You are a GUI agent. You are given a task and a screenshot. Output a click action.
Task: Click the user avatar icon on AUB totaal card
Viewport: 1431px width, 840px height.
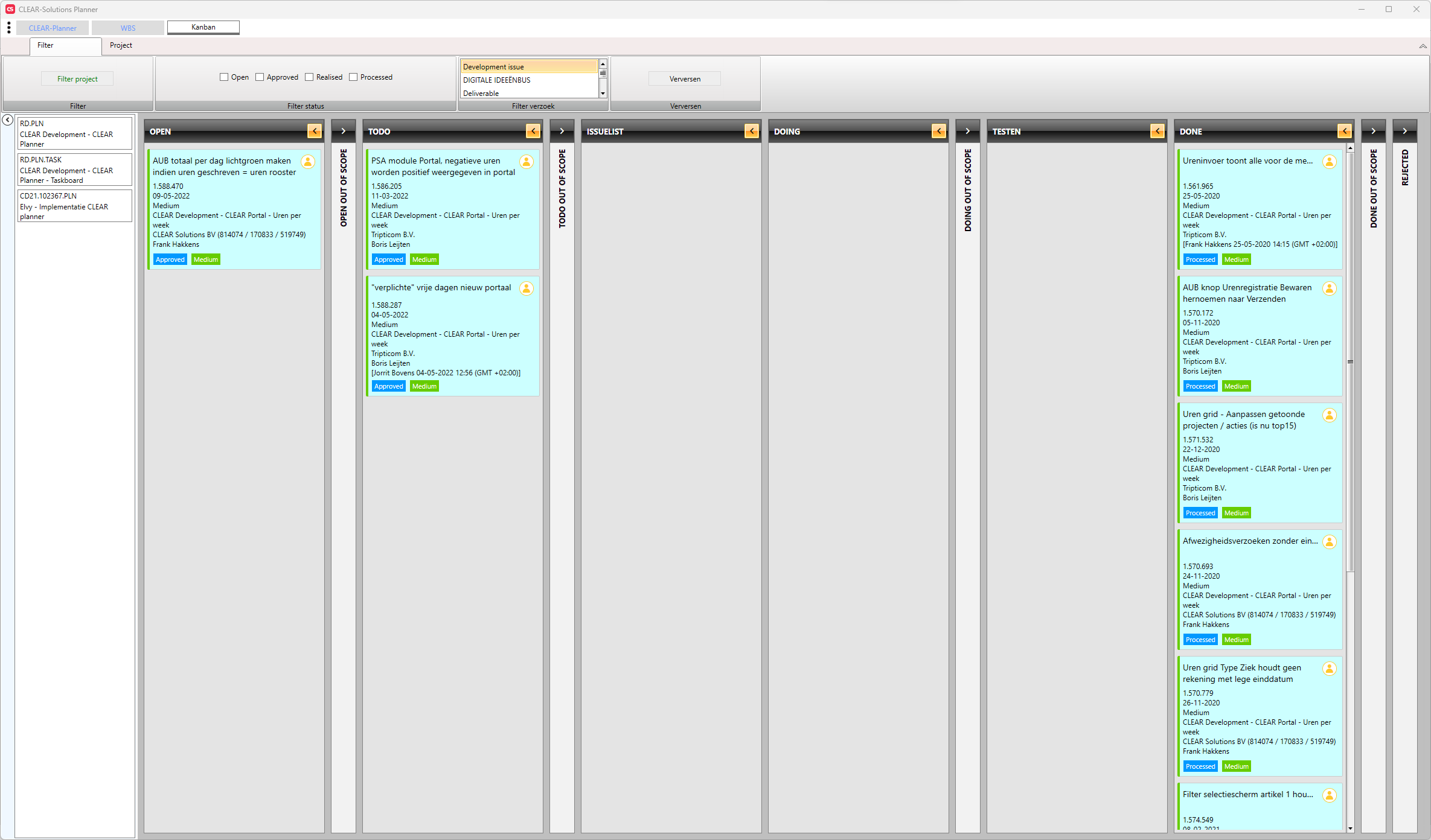[x=308, y=163]
